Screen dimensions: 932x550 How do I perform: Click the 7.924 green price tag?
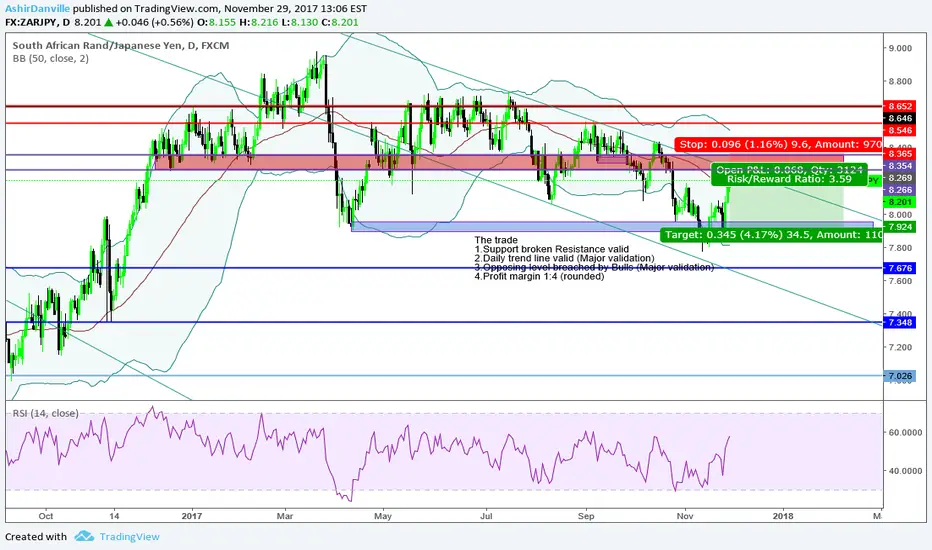(900, 227)
